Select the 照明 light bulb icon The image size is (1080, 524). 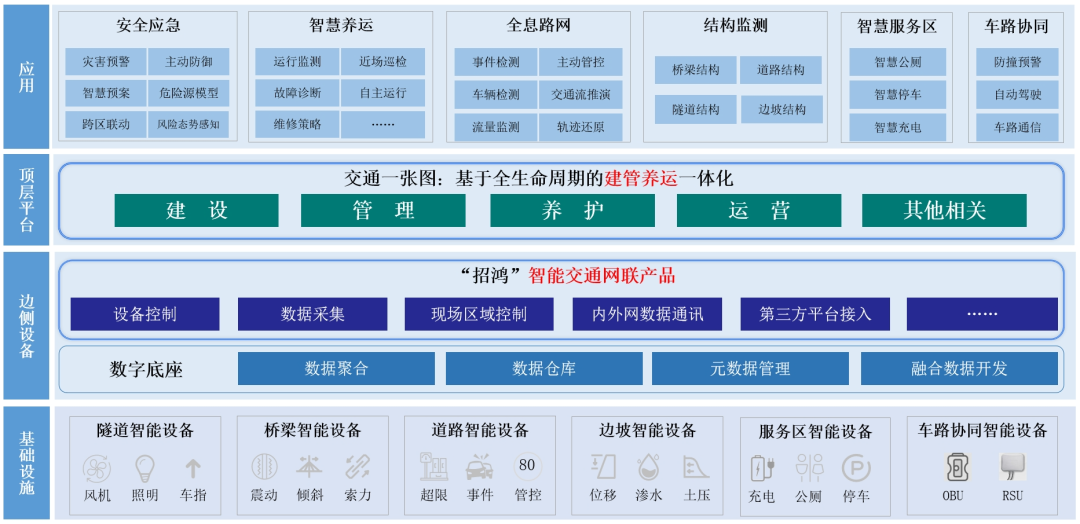point(145,468)
